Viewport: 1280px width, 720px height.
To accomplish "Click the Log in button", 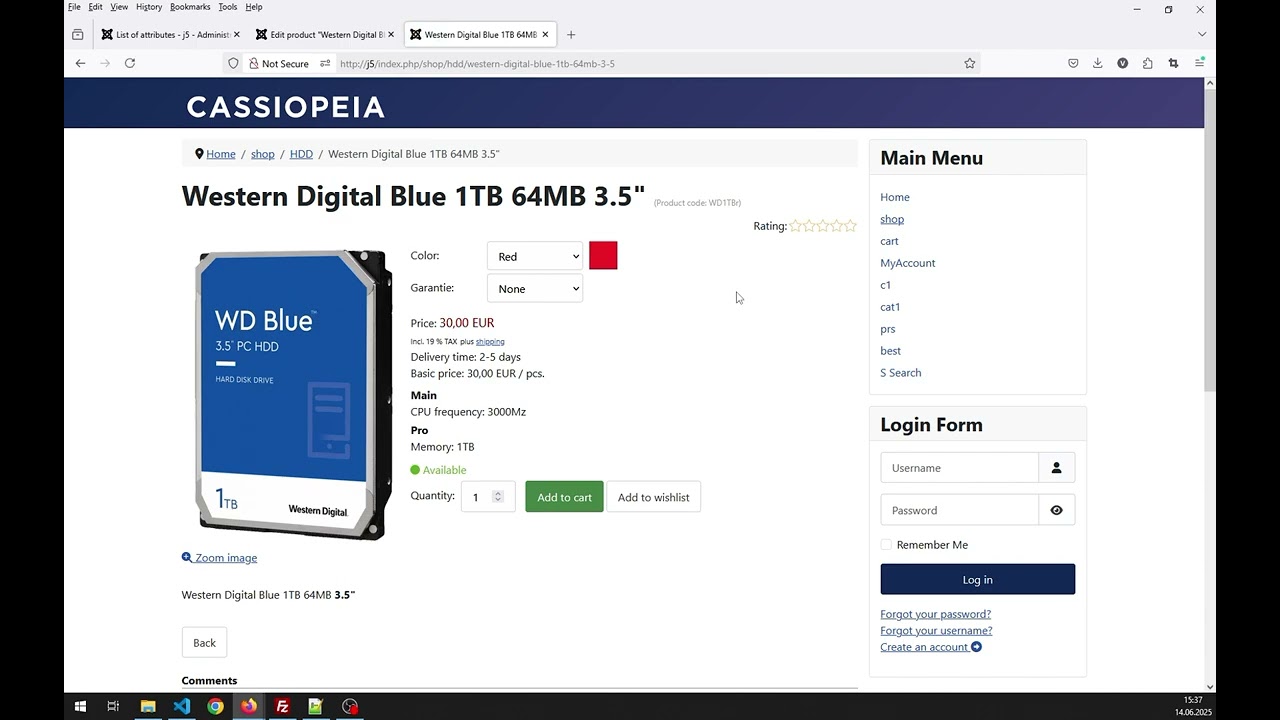I will pyautogui.click(x=978, y=580).
